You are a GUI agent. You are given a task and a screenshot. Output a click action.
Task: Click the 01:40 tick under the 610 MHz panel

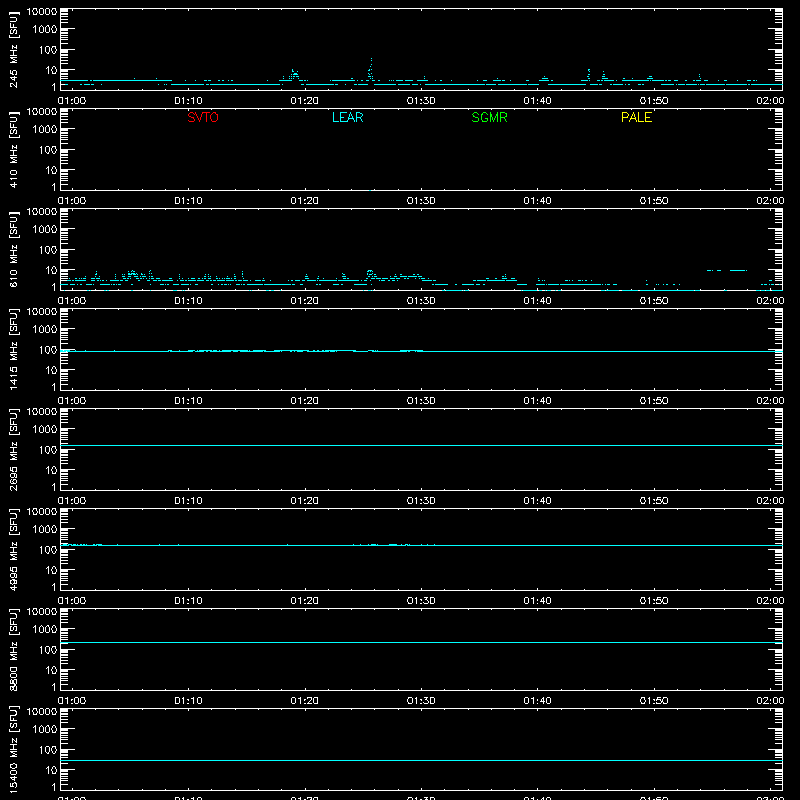pos(537,301)
